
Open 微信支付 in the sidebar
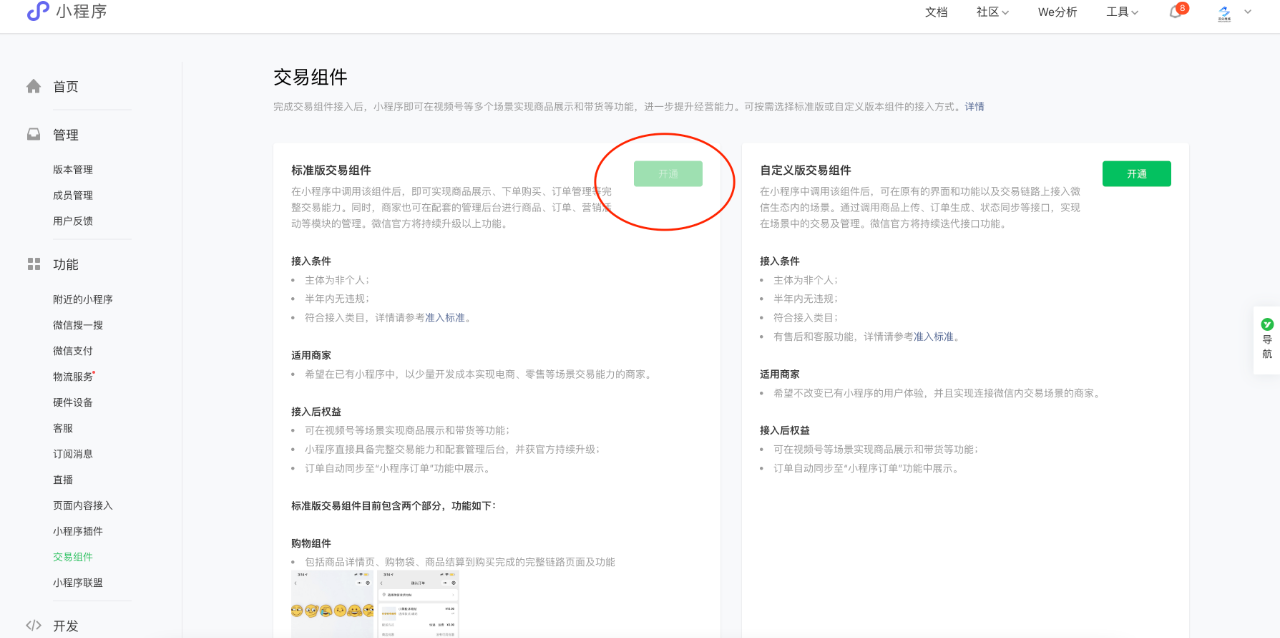[x=73, y=350]
